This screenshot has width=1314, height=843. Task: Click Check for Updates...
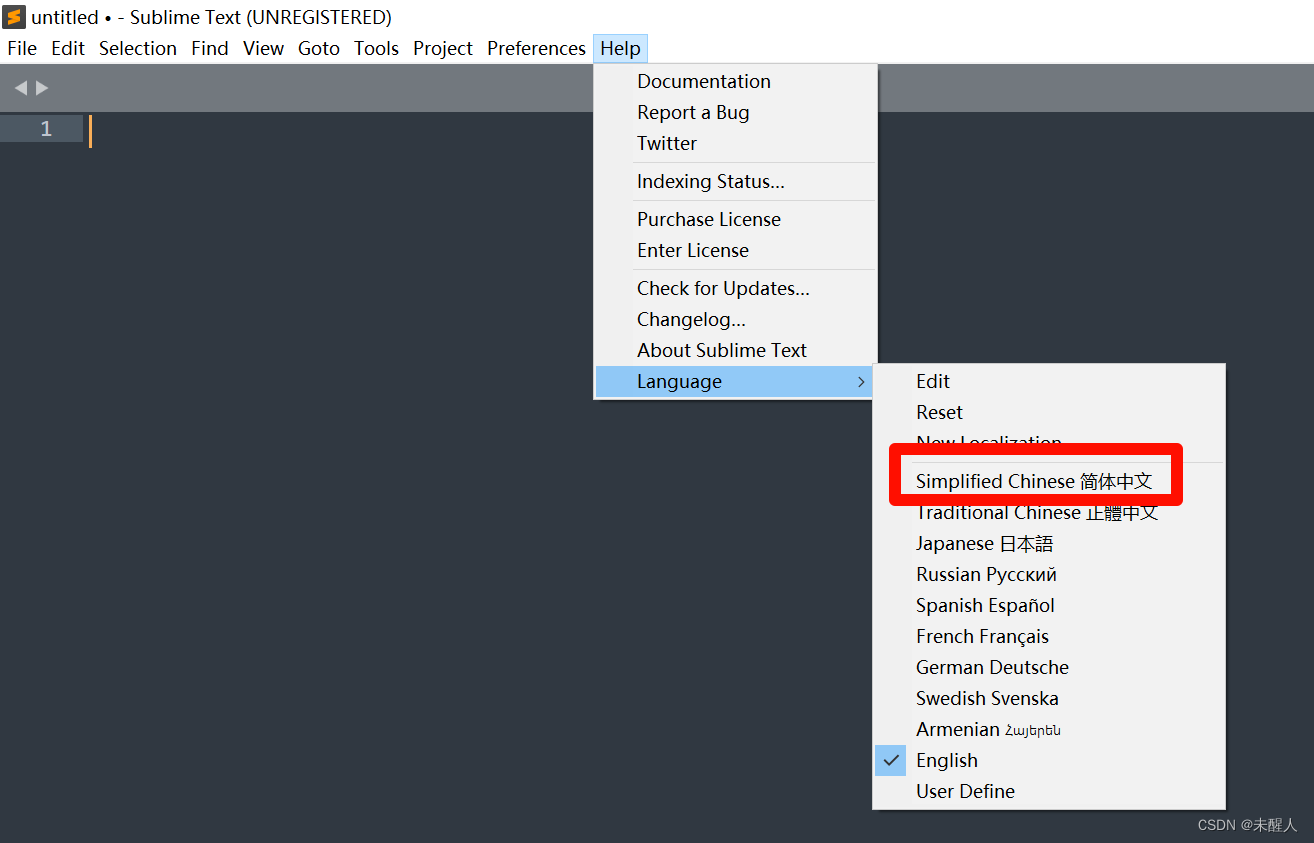[x=736, y=288]
